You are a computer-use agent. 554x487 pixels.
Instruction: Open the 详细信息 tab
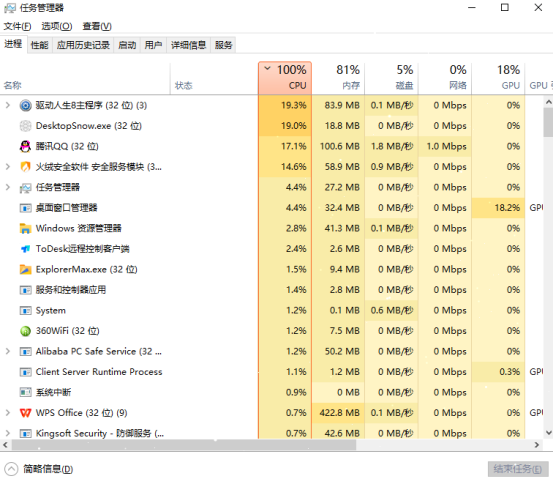(188, 45)
